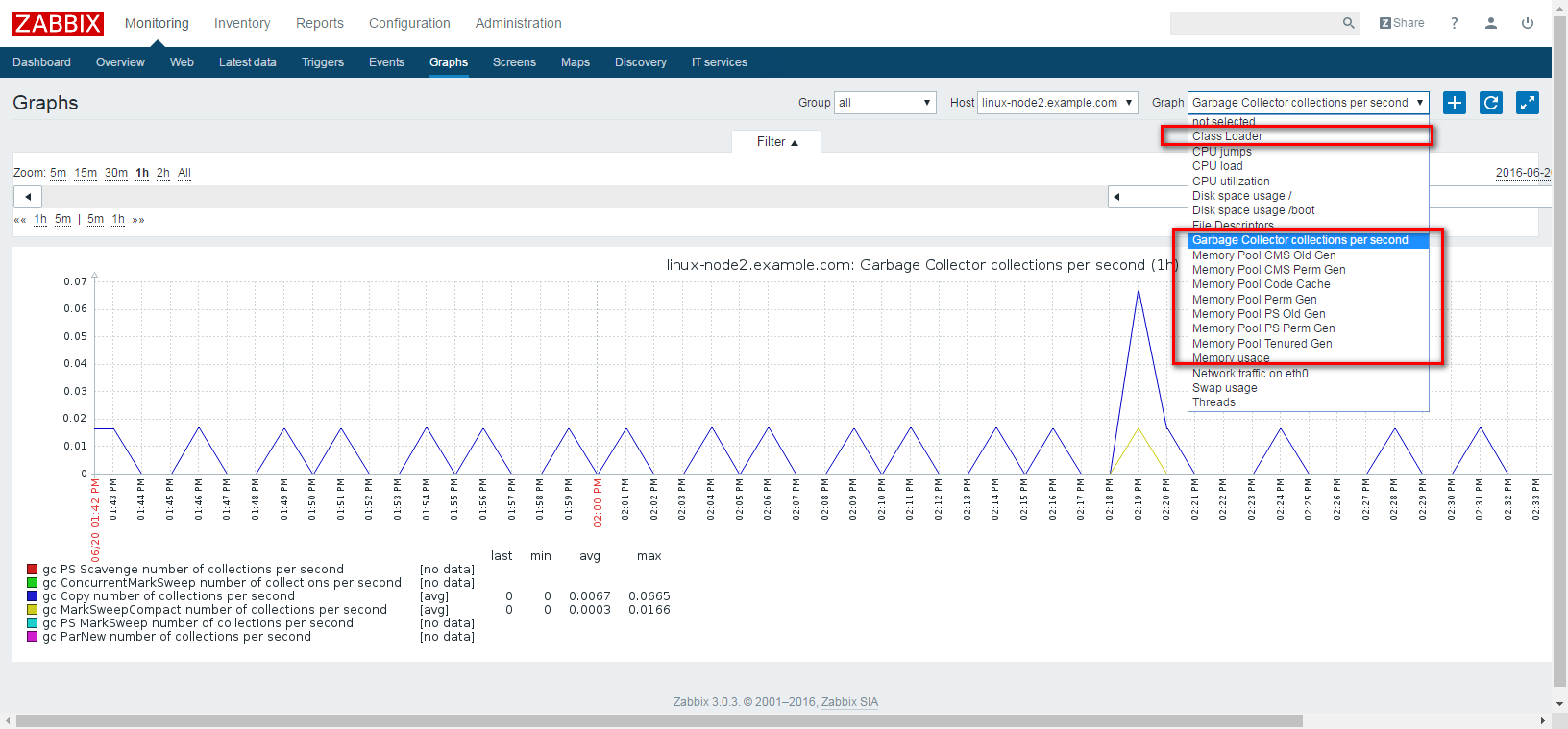1568x729 pixels.
Task: Click the blue gc Copy legend swatch
Action: [x=32, y=596]
